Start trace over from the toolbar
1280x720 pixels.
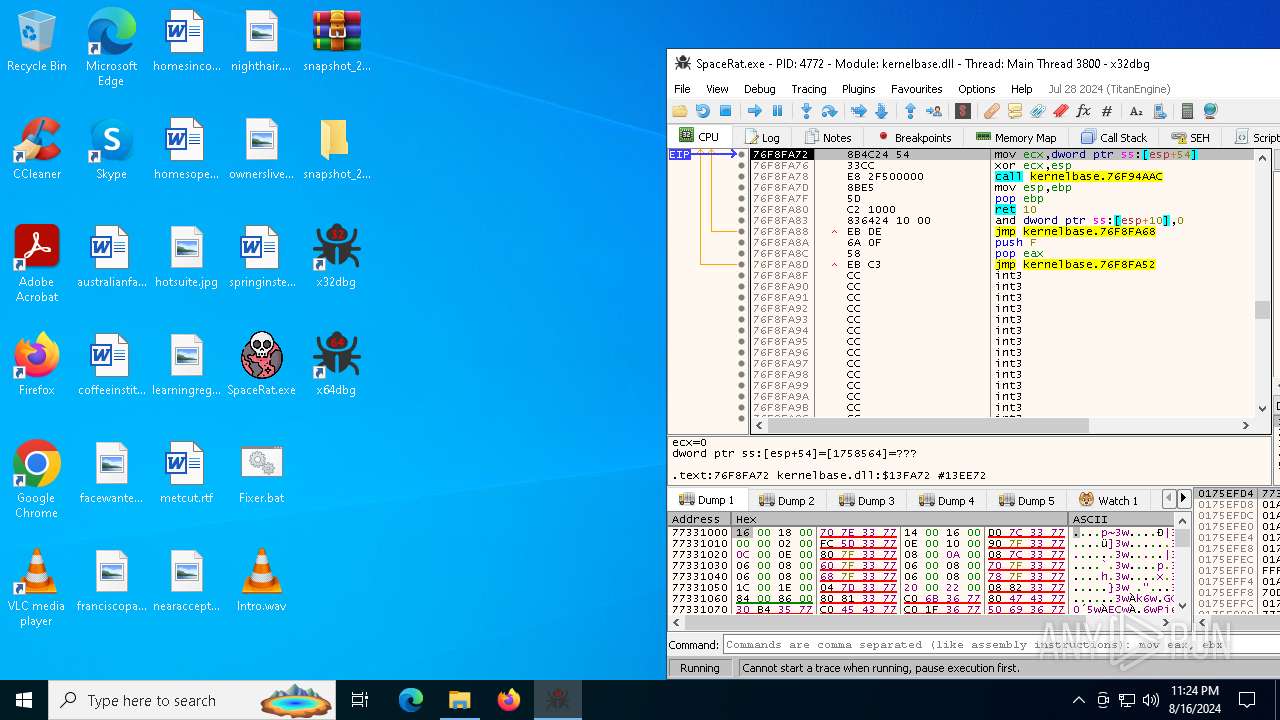(881, 111)
